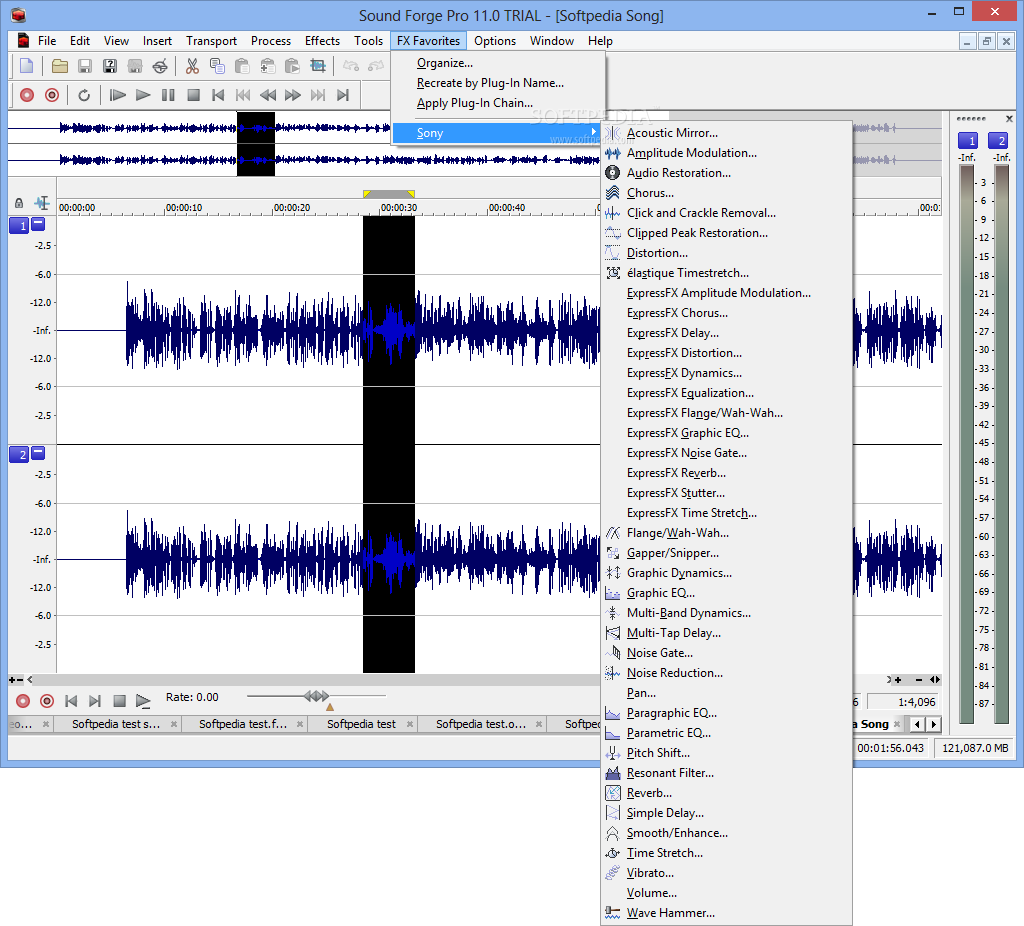The image size is (1024, 926).
Task: Select ExpressFX Reverb...
Action: pos(726,473)
